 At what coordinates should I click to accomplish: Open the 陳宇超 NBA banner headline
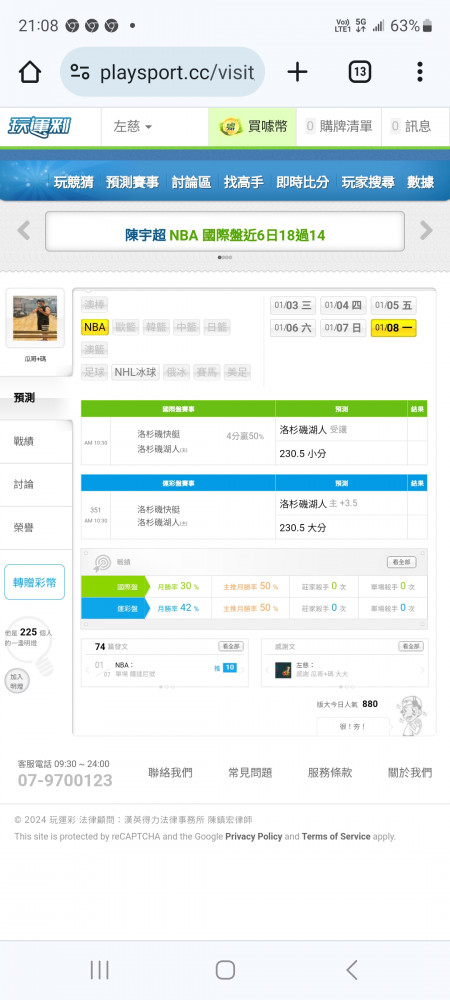pyautogui.click(x=225, y=235)
